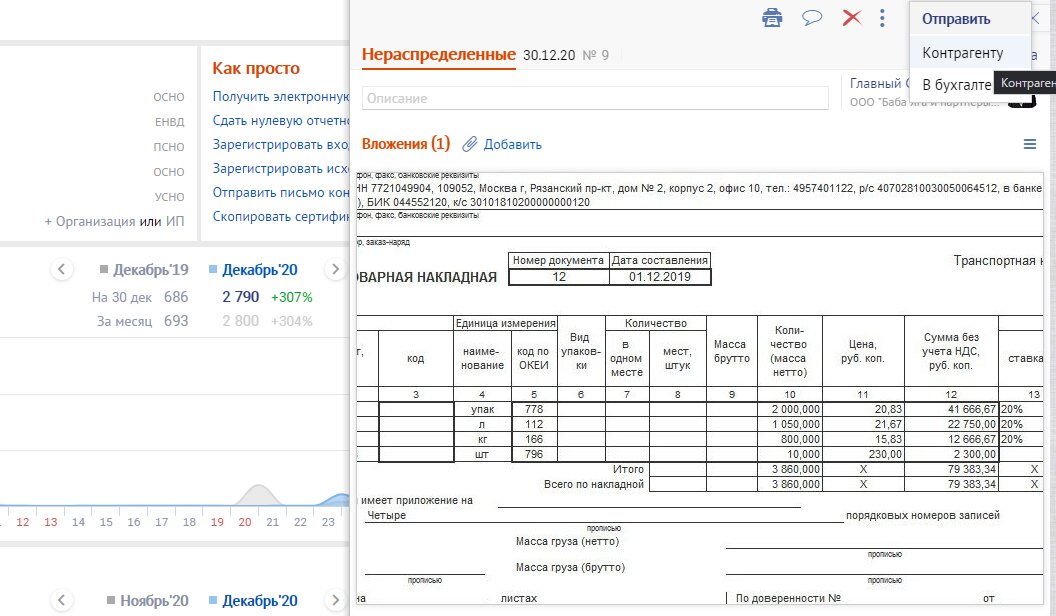Delete document with red cross icon

click(852, 18)
